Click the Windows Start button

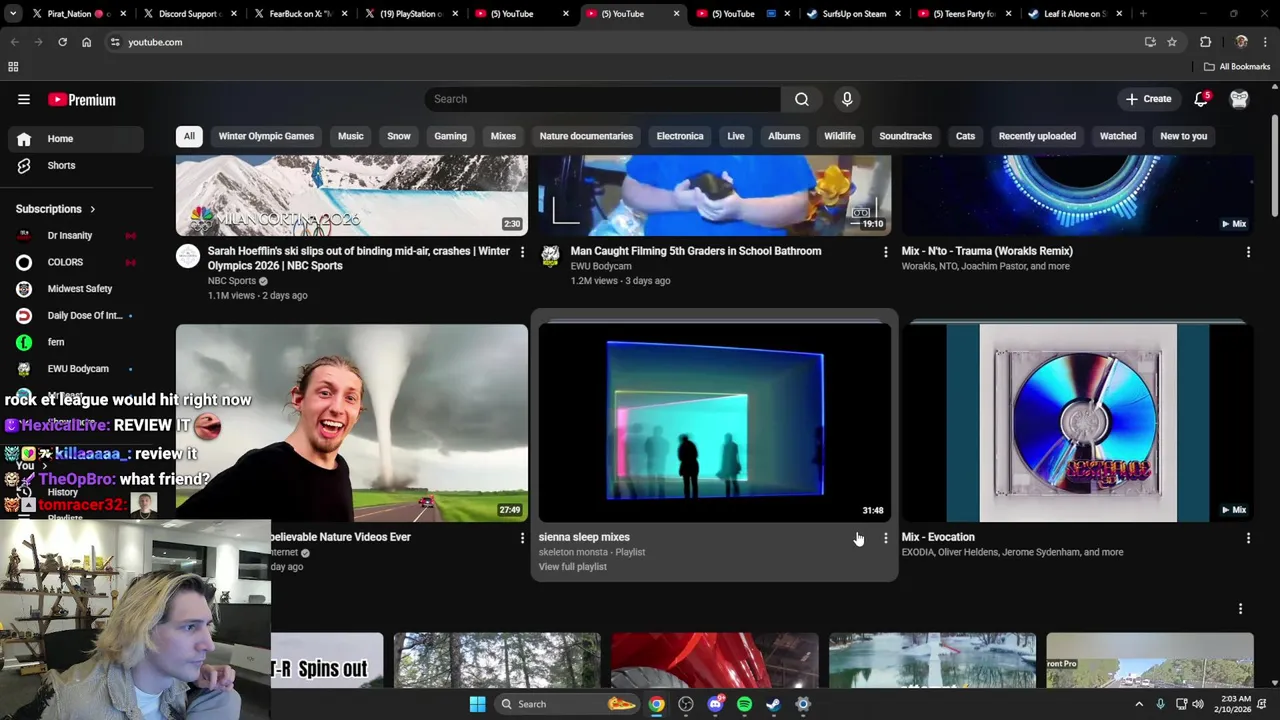click(x=478, y=704)
